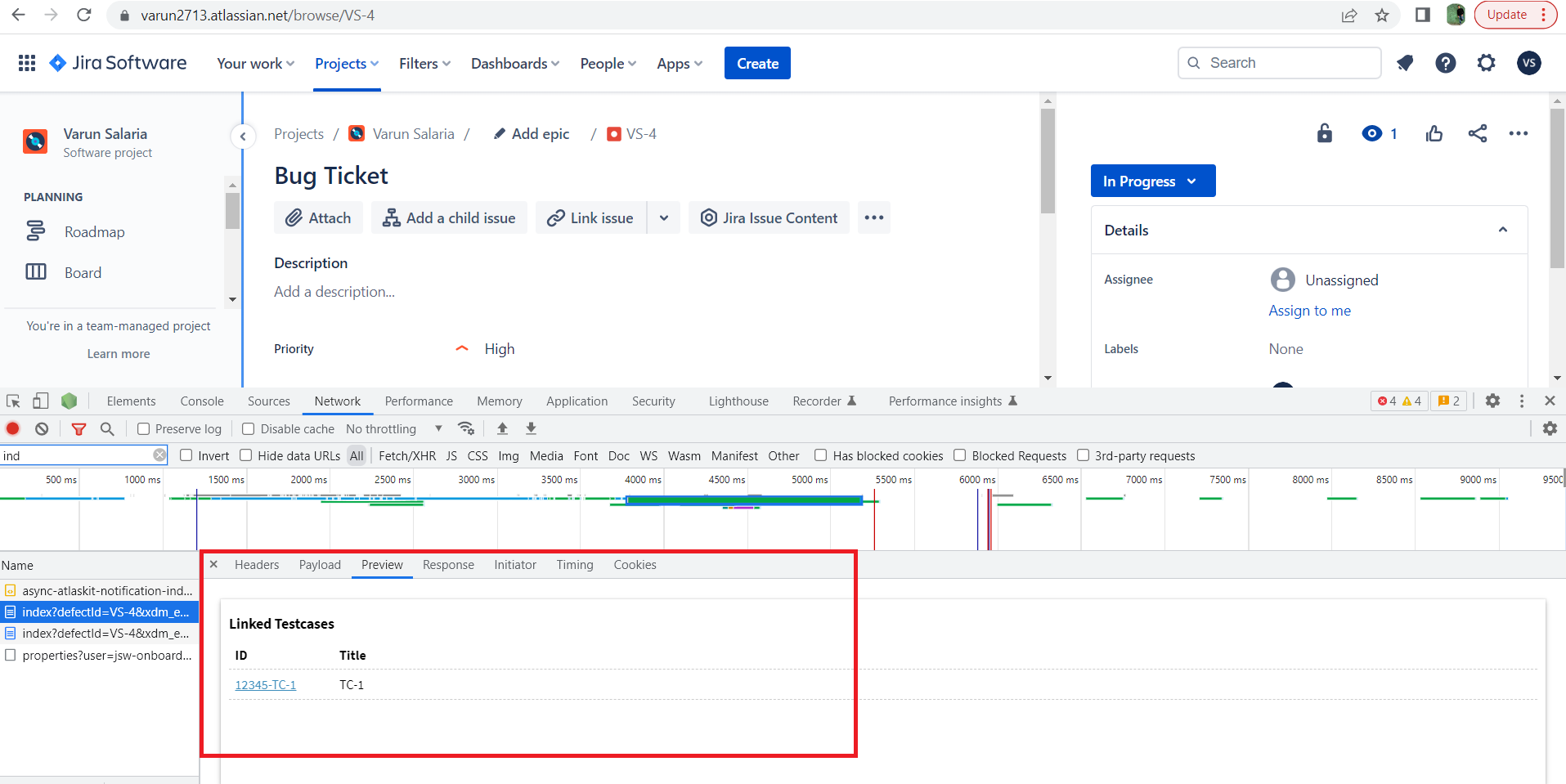The height and width of the screenshot is (784, 1566).
Task: Open the Jira app switcher grid
Action: 27,63
